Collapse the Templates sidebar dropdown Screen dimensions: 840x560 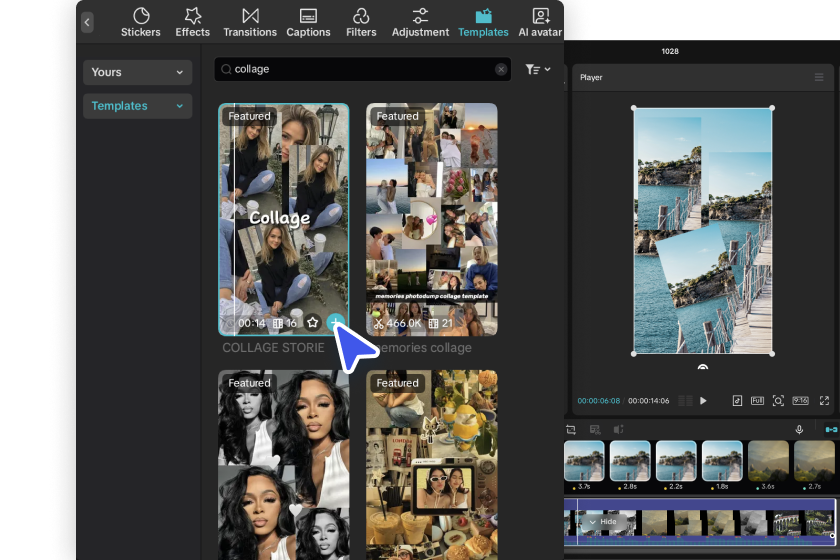pos(137,106)
